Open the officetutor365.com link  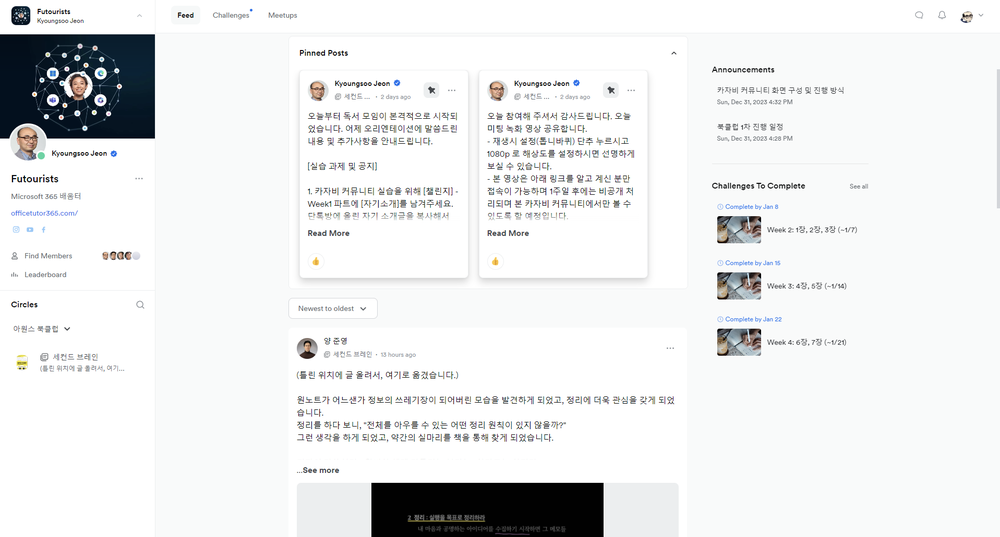[44, 213]
